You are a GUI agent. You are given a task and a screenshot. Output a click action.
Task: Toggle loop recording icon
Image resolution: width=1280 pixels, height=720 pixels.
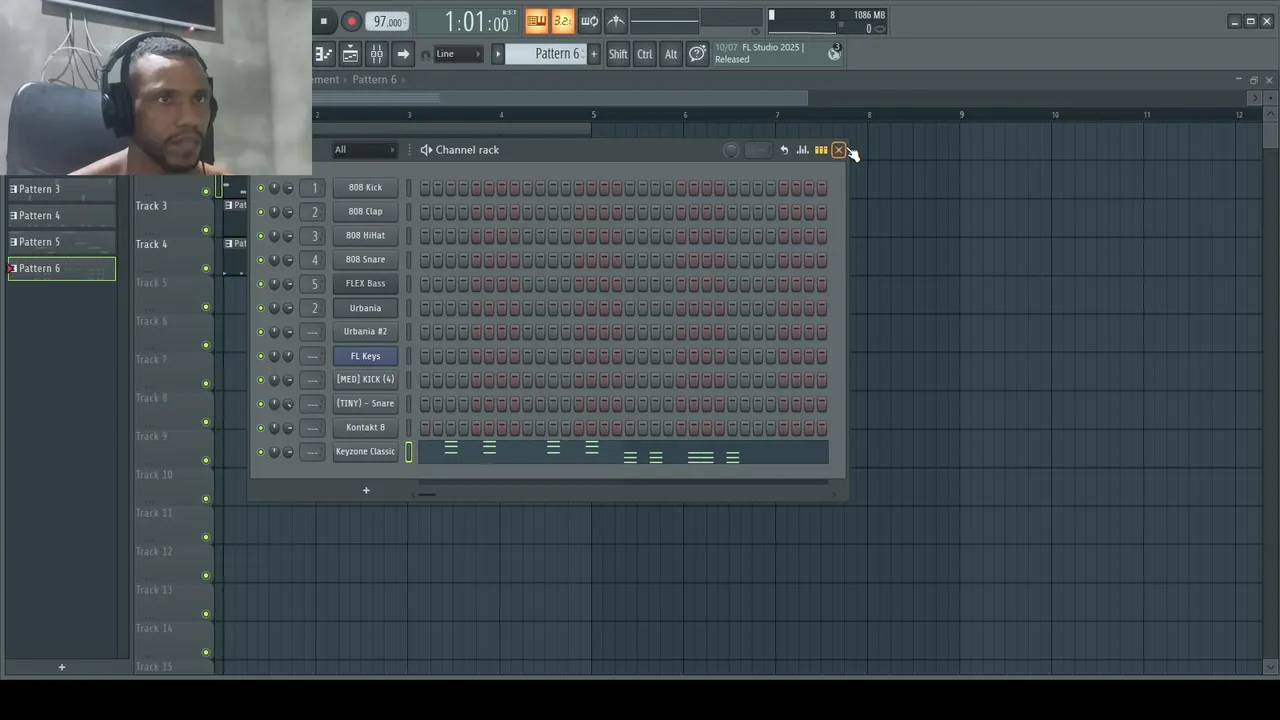589,21
